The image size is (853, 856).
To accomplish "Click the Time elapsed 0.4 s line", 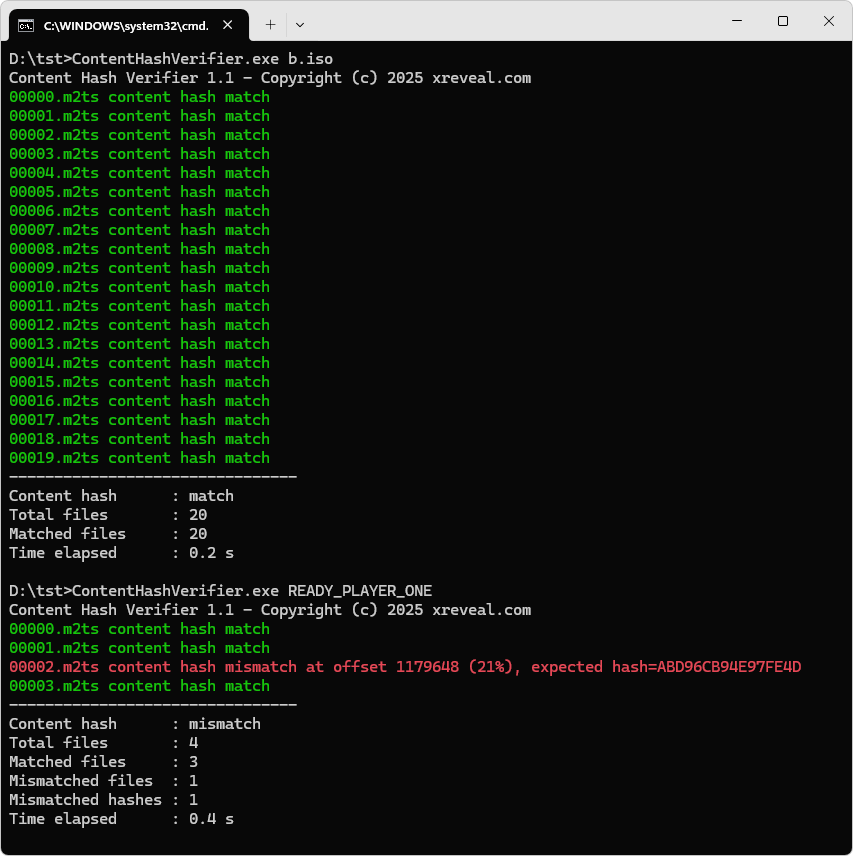I will point(121,819).
